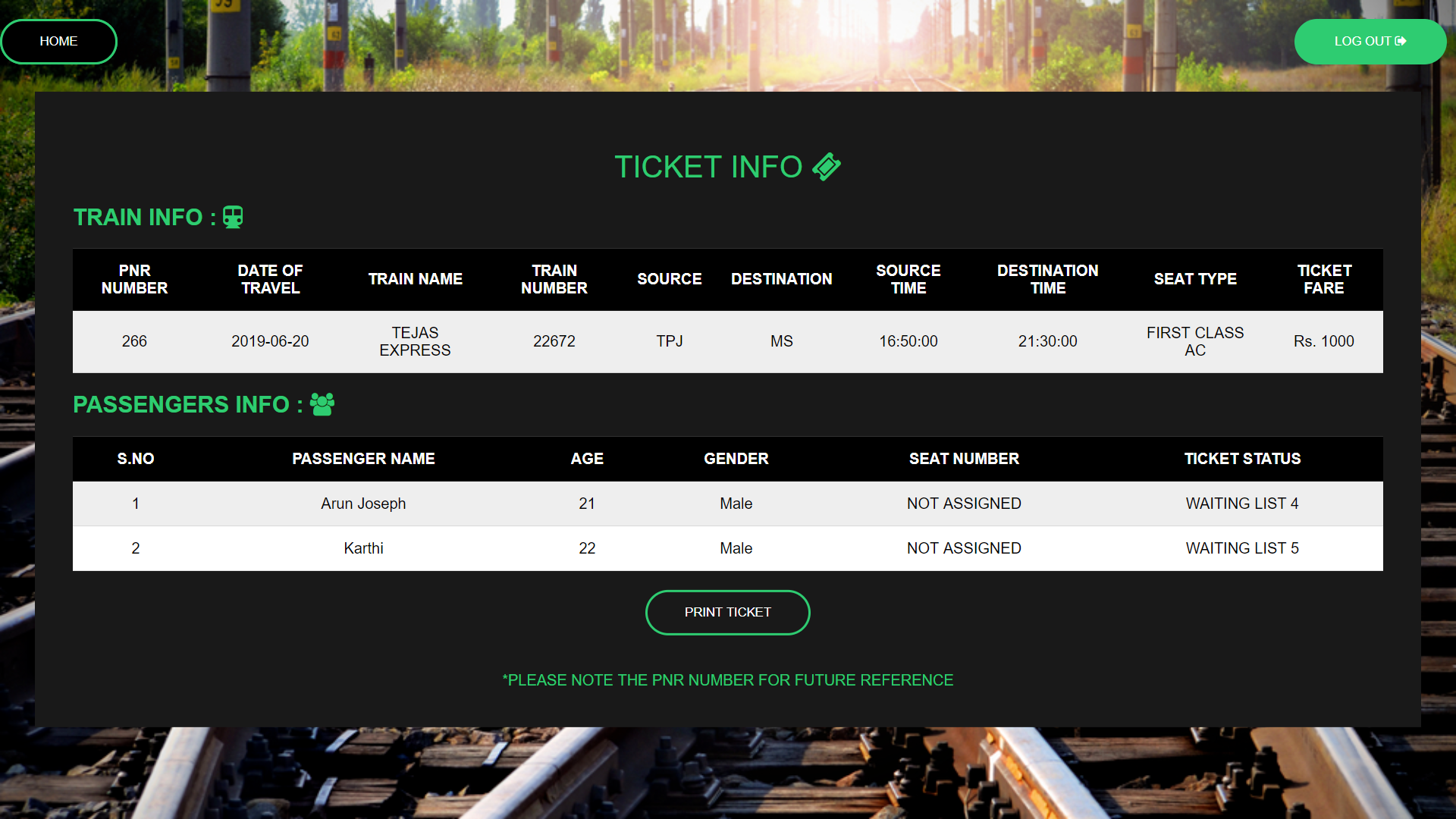Viewport: 1456px width, 819px height.
Task: Click the WAITING LIST 5 status
Action: 1242,548
